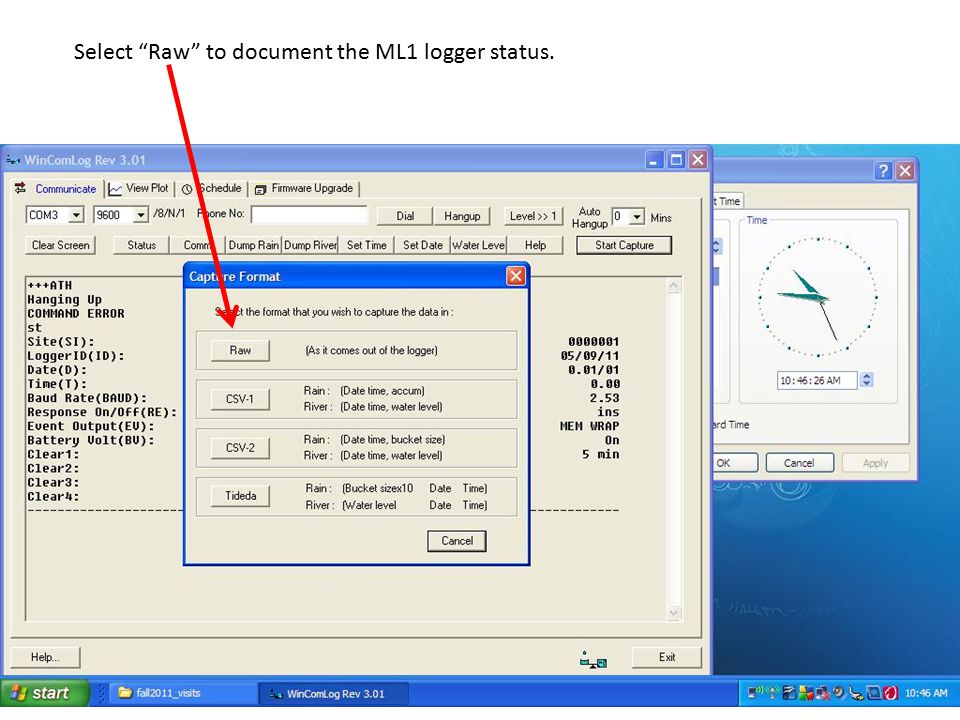Click Cancel in the Date and Time window

tap(799, 463)
